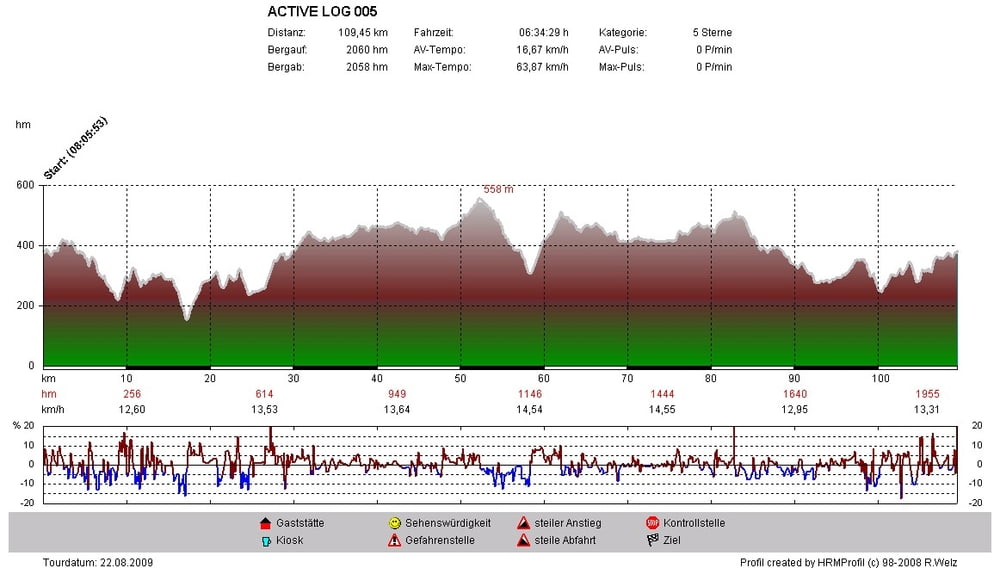Click the steile Abfahrt triangle icon
This screenshot has height=568, width=1000.
(524, 541)
